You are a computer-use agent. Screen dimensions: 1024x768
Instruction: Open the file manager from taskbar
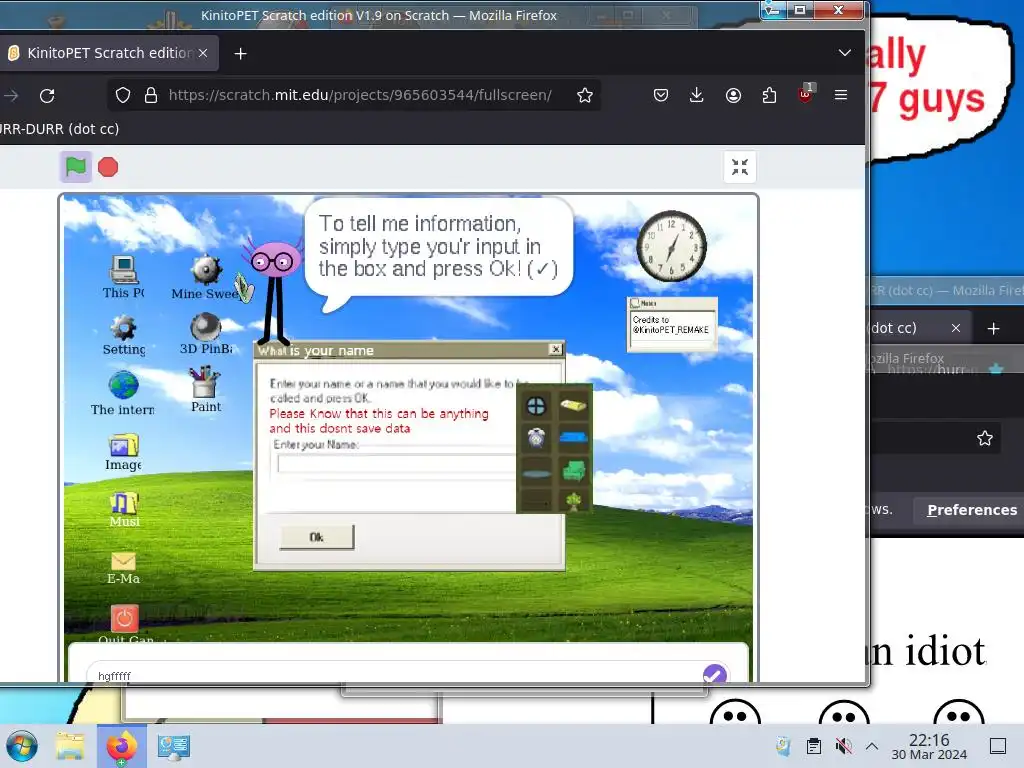point(70,746)
